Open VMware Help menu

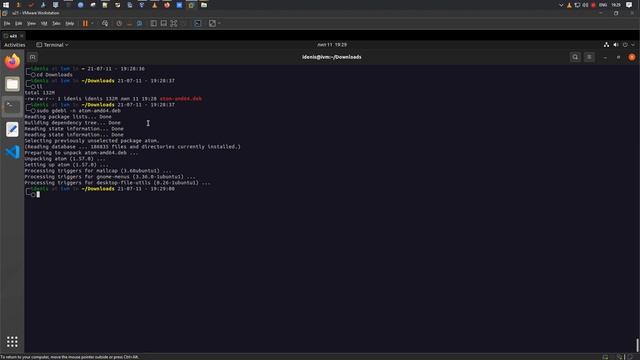coord(70,24)
